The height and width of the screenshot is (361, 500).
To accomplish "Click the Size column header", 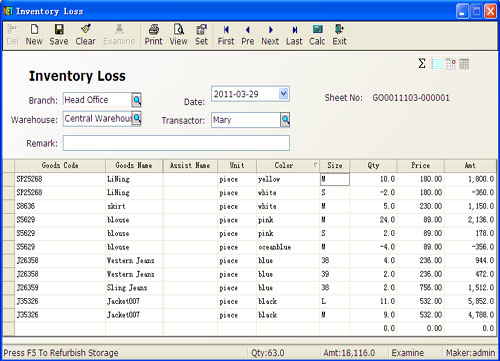I will [335, 165].
